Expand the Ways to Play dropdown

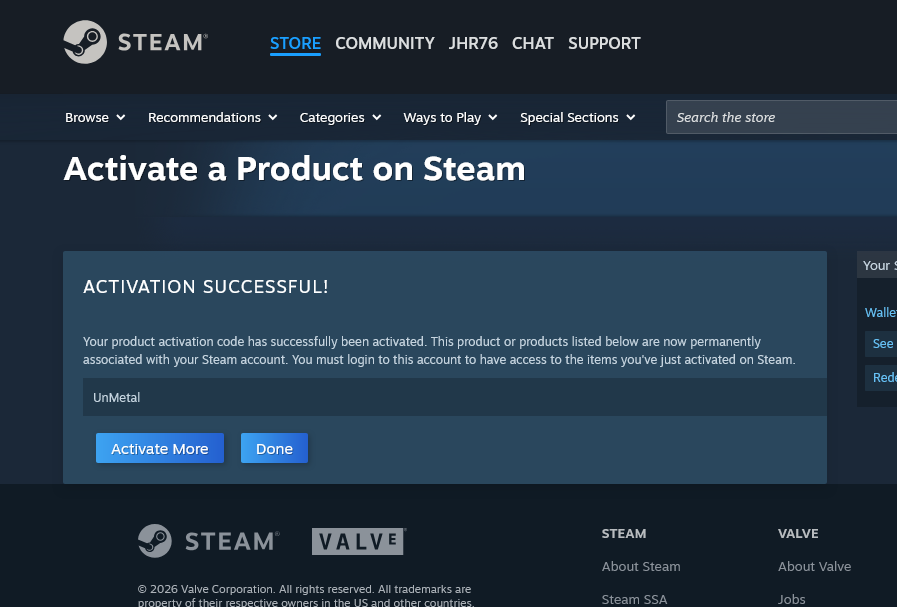click(x=450, y=117)
